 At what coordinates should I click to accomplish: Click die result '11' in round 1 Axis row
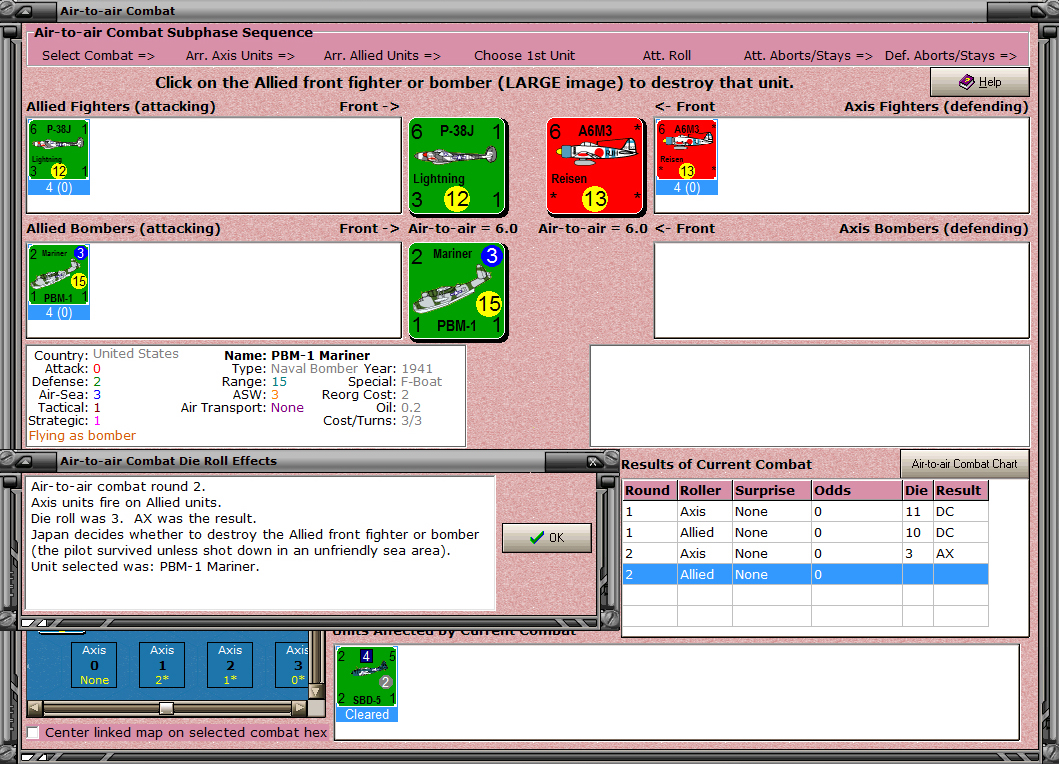[x=913, y=511]
